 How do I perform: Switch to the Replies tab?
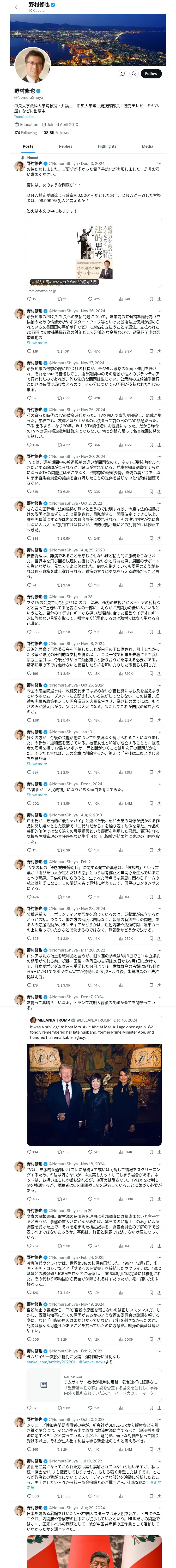pos(65,146)
